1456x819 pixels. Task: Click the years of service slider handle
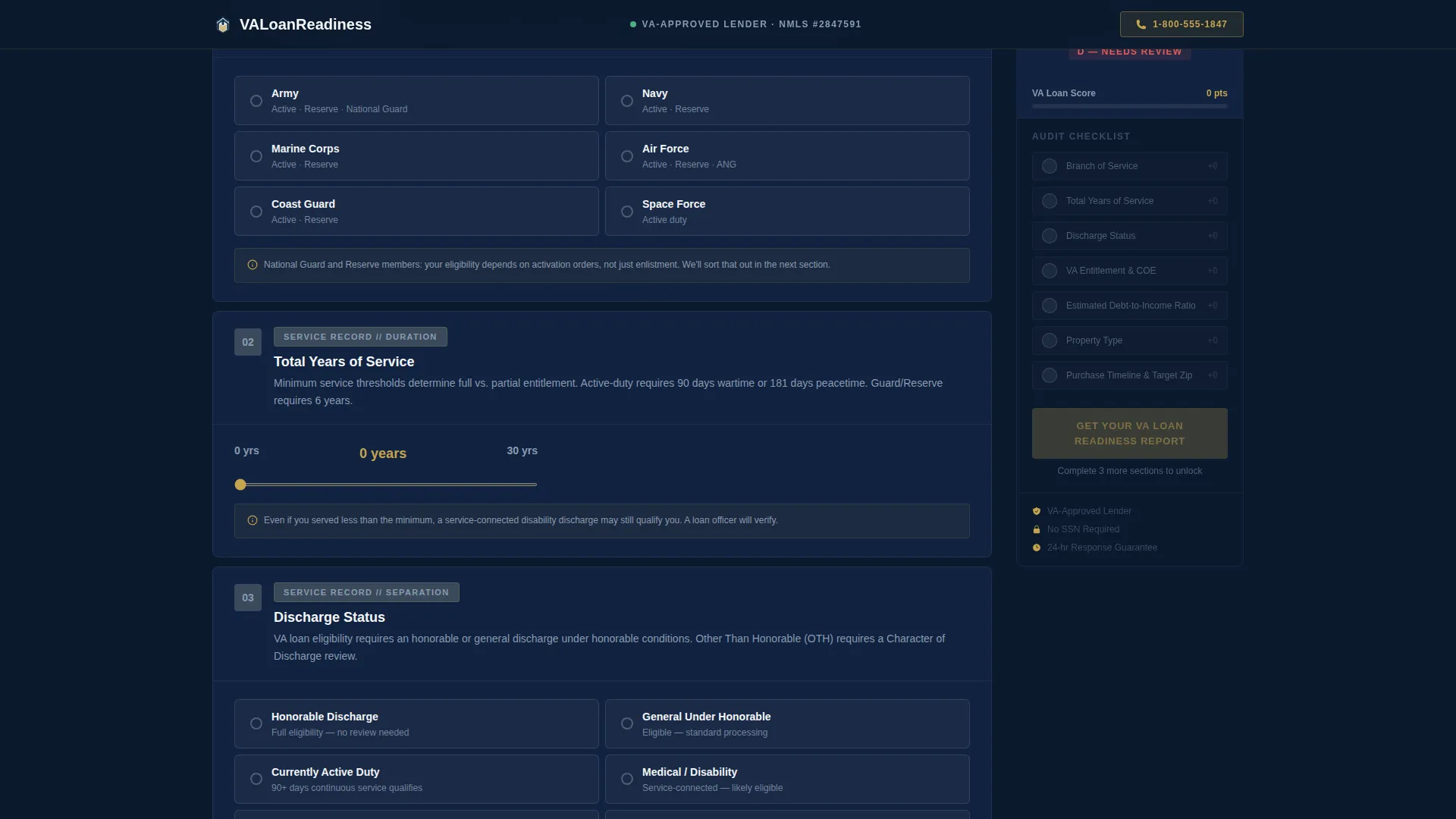240,485
